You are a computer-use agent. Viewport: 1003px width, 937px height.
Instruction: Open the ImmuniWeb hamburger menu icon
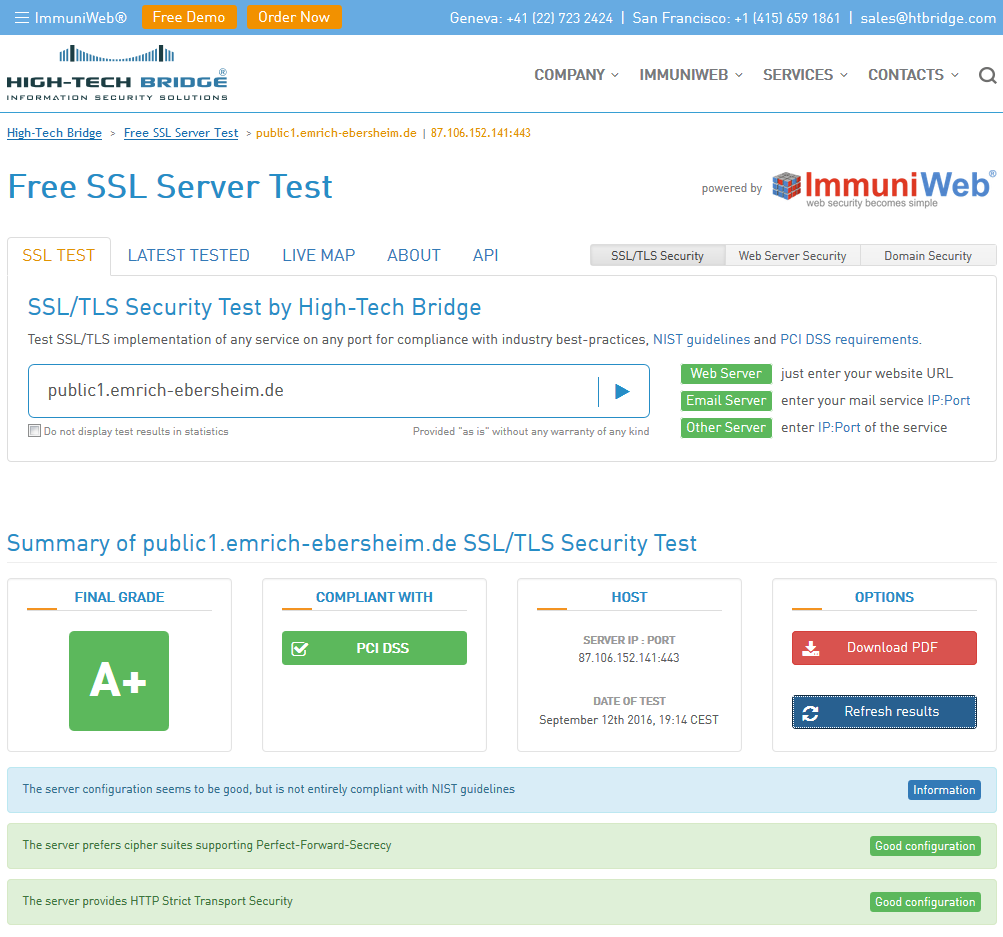coord(22,17)
